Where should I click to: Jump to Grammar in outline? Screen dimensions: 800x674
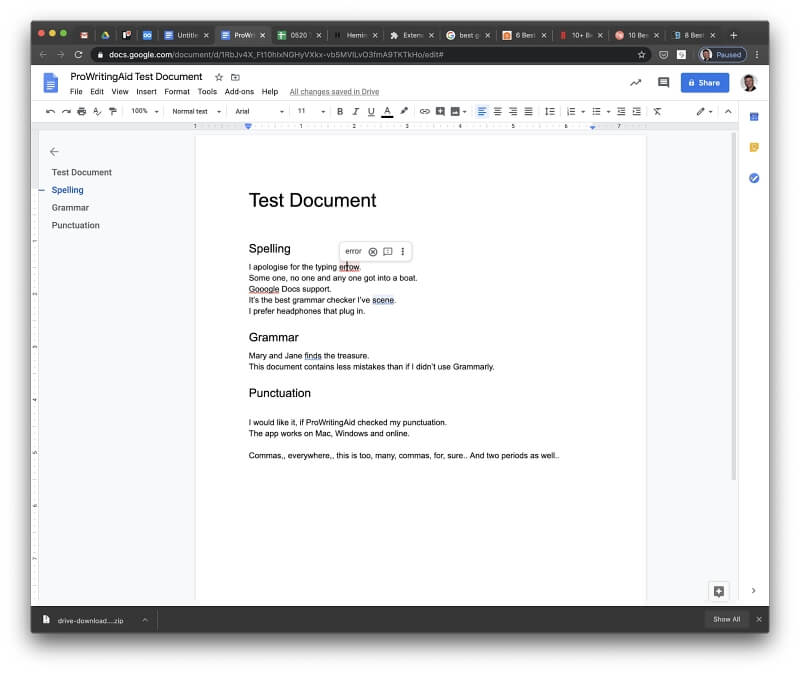[70, 208]
